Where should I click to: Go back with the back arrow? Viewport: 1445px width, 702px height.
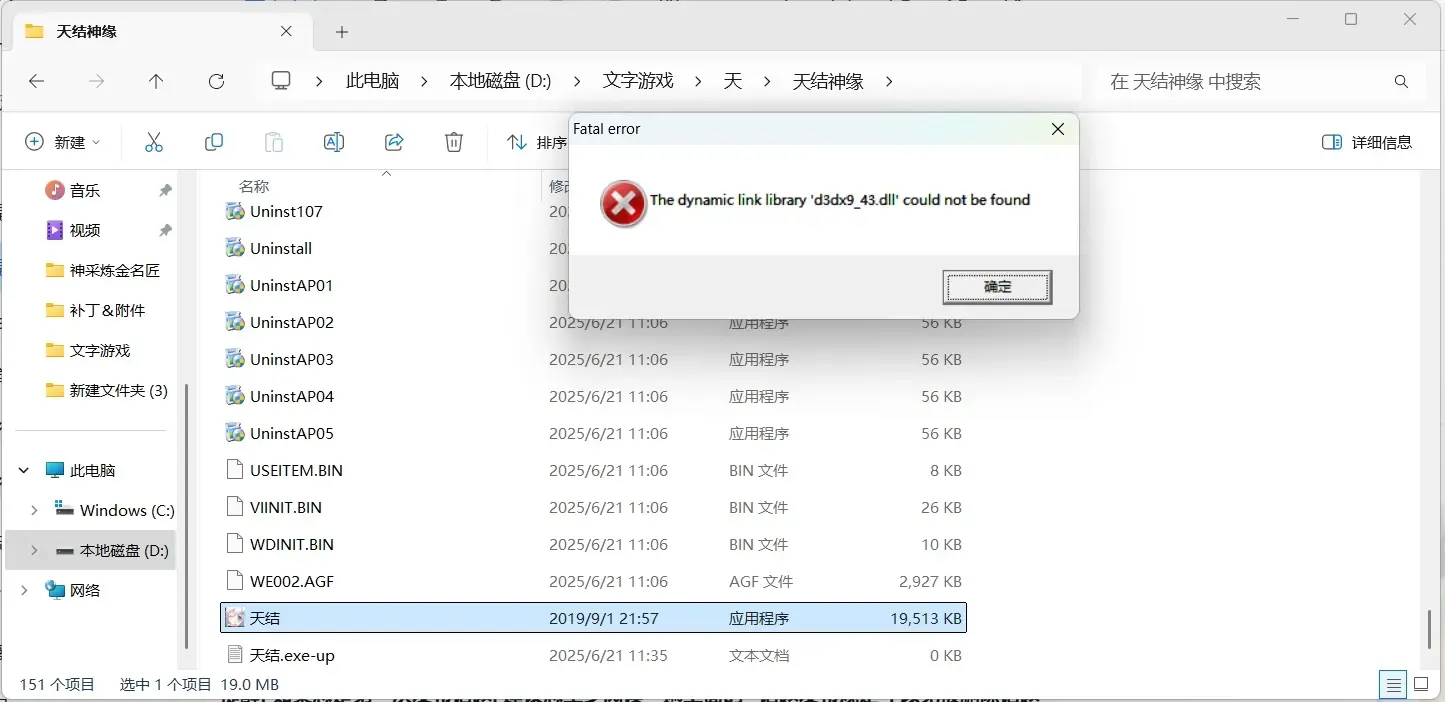37,82
